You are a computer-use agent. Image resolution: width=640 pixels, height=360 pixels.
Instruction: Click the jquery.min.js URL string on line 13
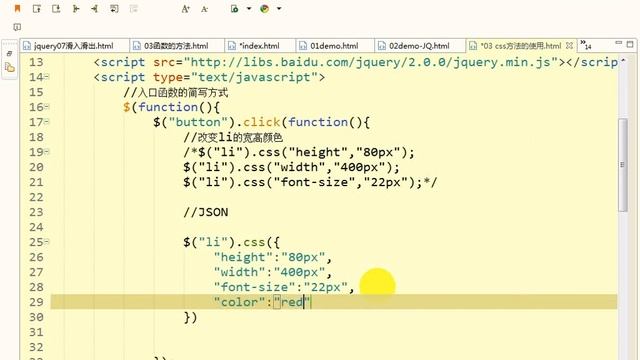coord(371,62)
